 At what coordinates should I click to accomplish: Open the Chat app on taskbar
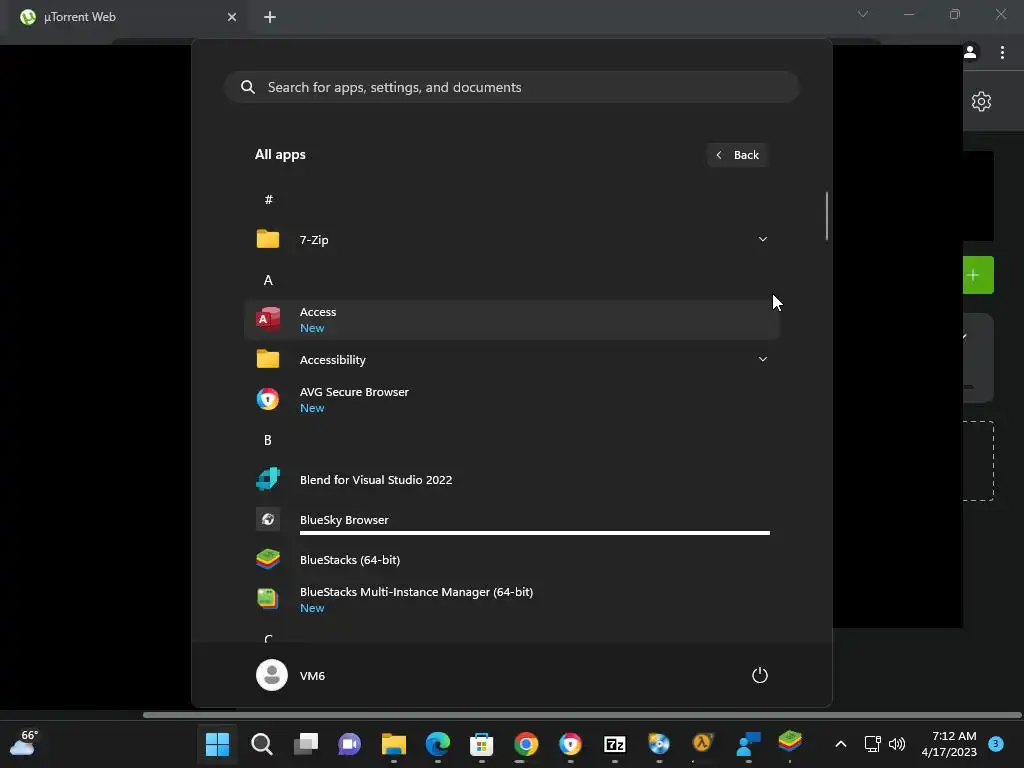(349, 744)
